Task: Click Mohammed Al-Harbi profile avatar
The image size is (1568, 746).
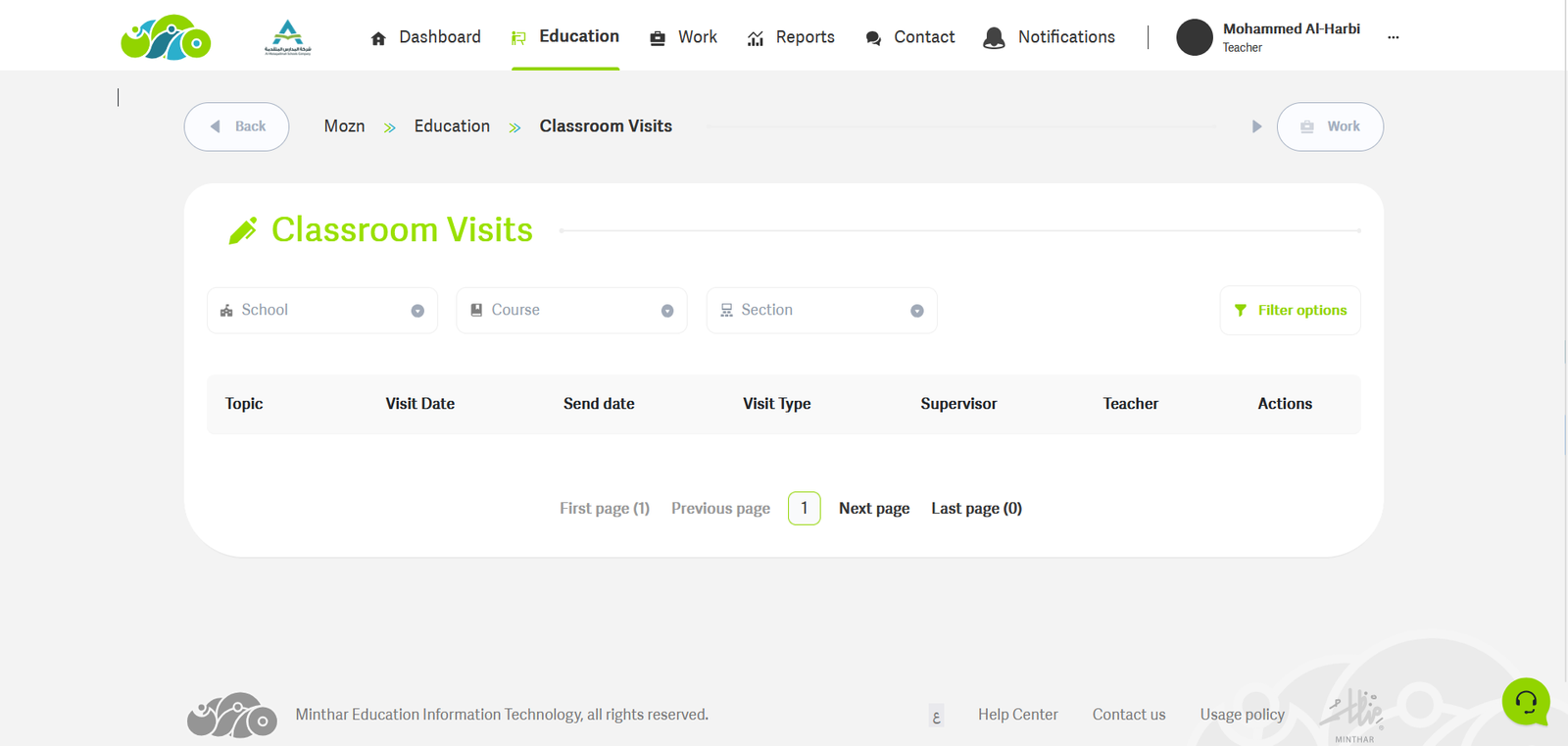Action: pyautogui.click(x=1195, y=37)
